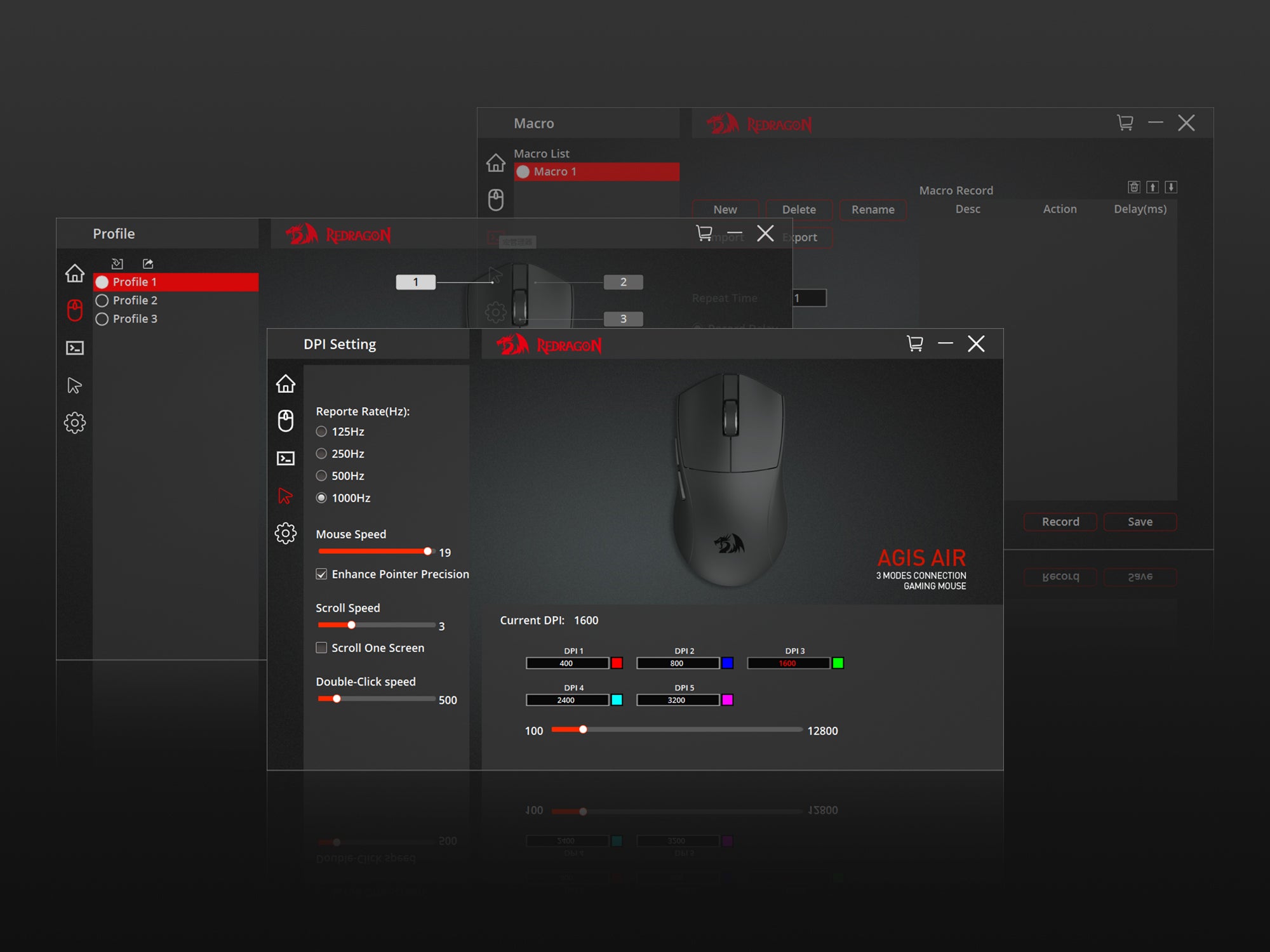Open mouse button icon in DPI Setting sidebar

pos(286,420)
